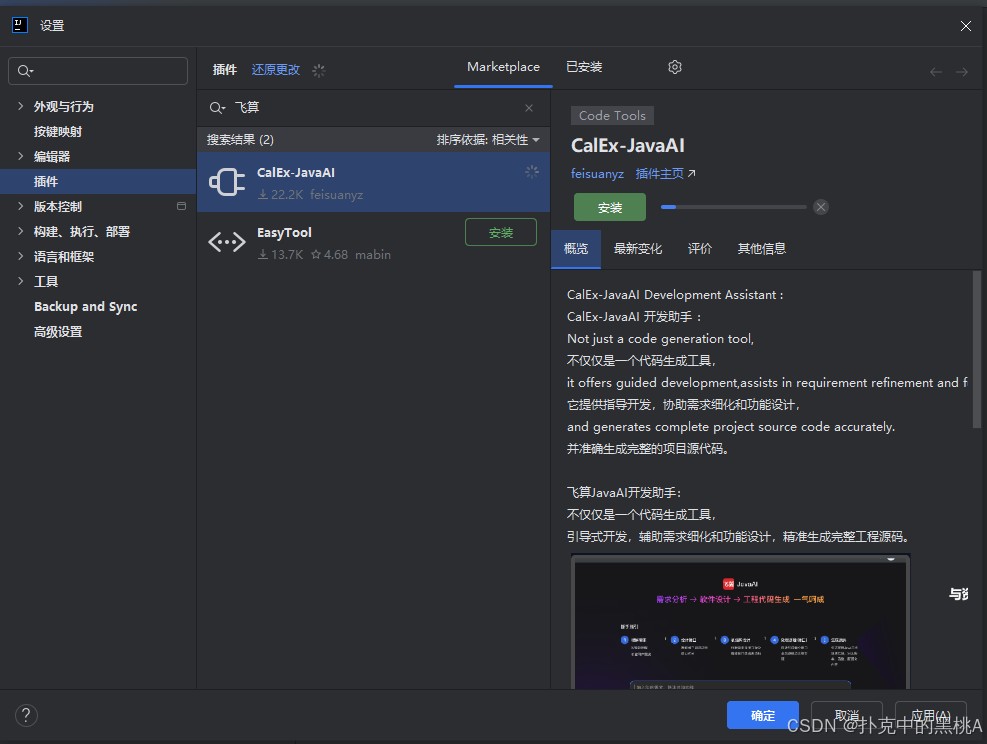Screen dimensions: 987x744
Task: Open the 评价 reviews tab
Action: (x=699, y=249)
